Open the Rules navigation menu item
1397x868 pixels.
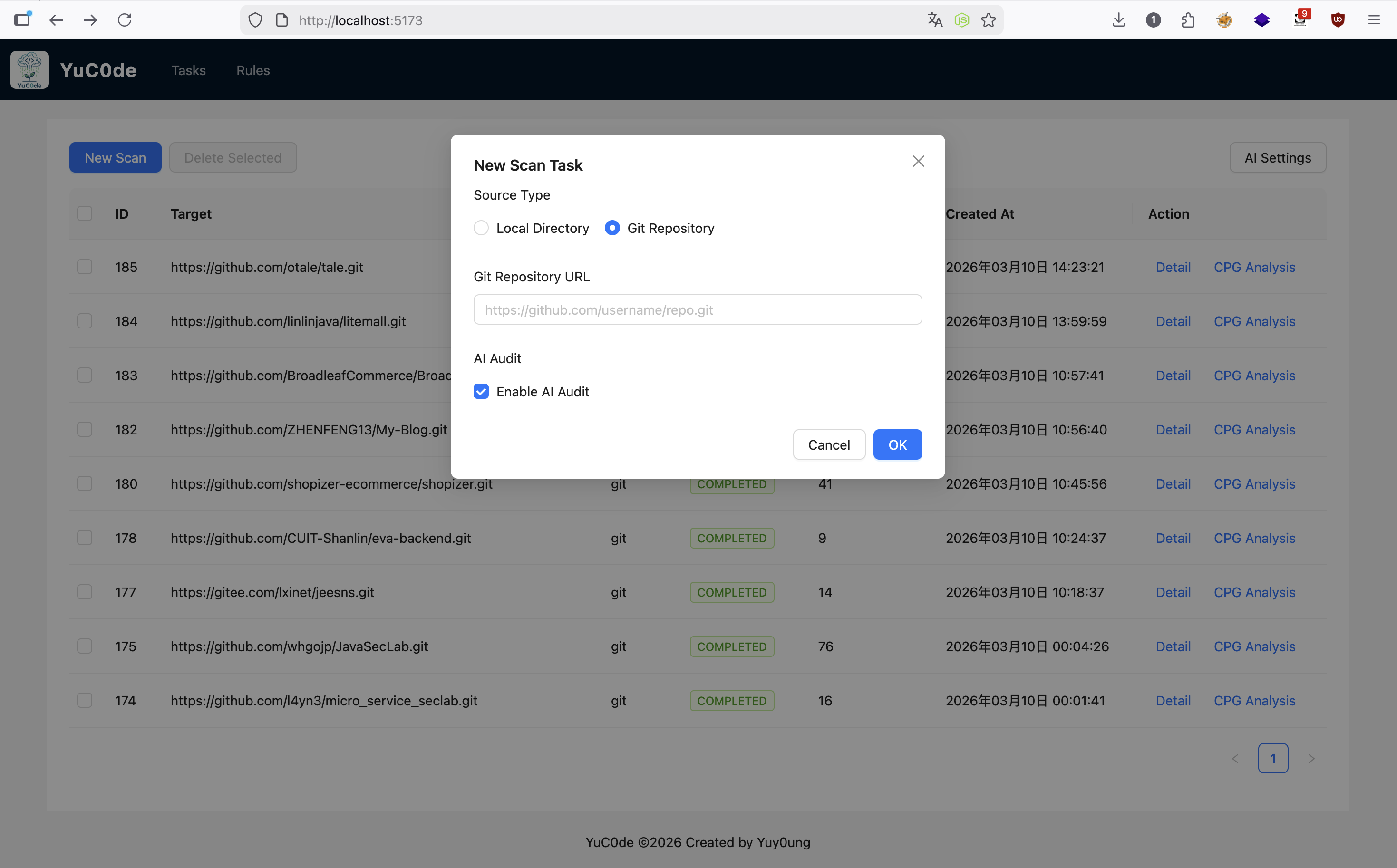coord(252,70)
